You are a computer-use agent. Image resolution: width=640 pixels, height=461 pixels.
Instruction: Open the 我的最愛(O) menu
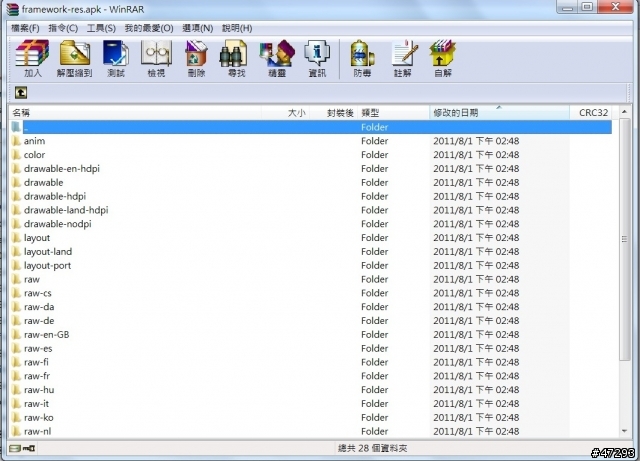[149, 28]
